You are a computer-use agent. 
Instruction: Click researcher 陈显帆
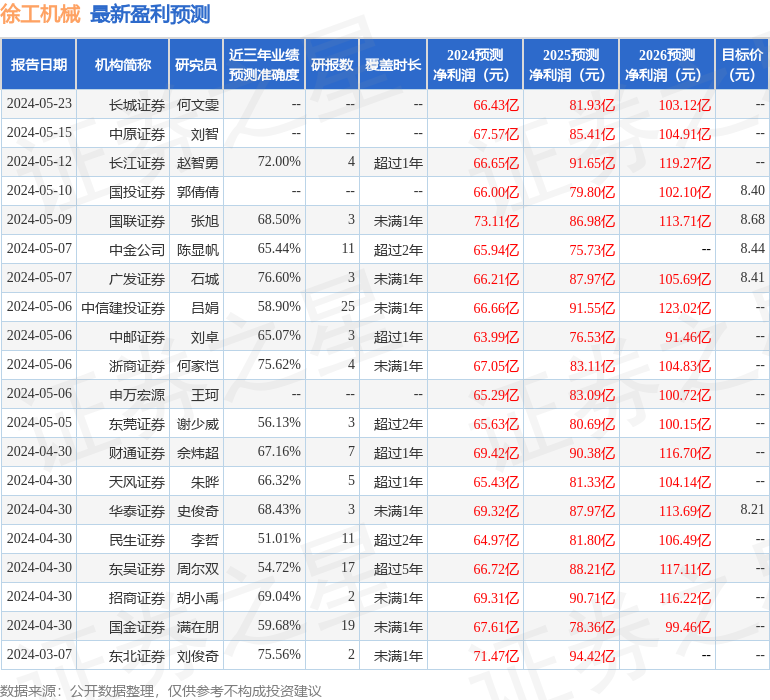(197, 250)
